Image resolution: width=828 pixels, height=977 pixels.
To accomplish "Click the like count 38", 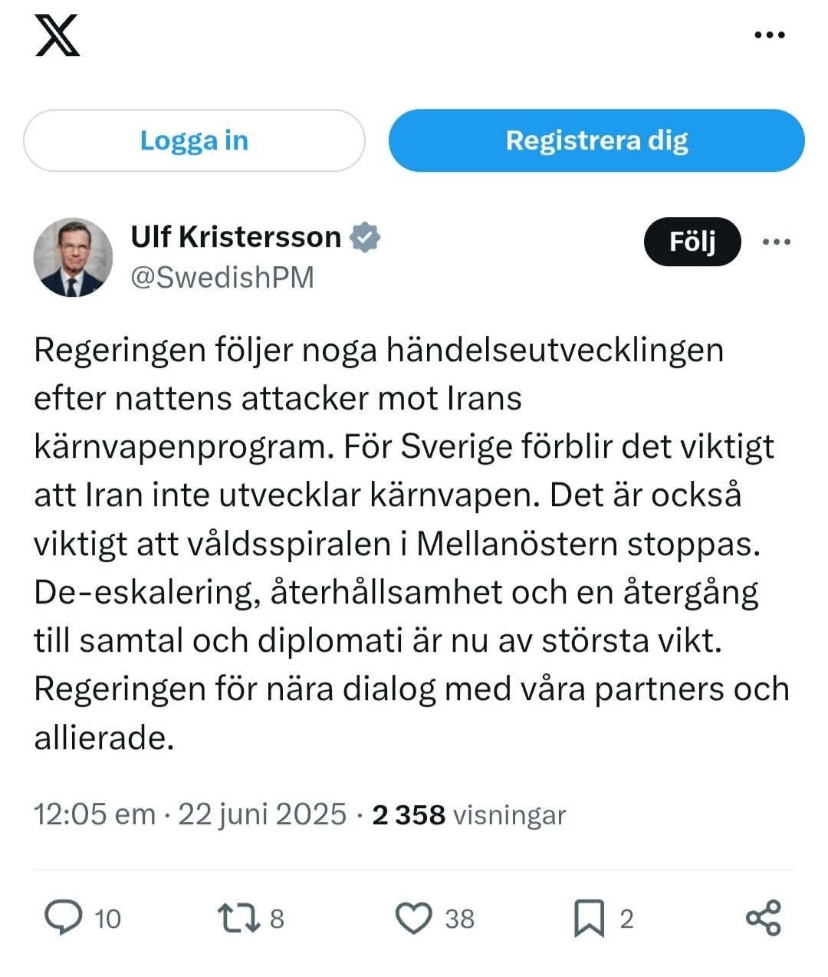I will click(459, 919).
